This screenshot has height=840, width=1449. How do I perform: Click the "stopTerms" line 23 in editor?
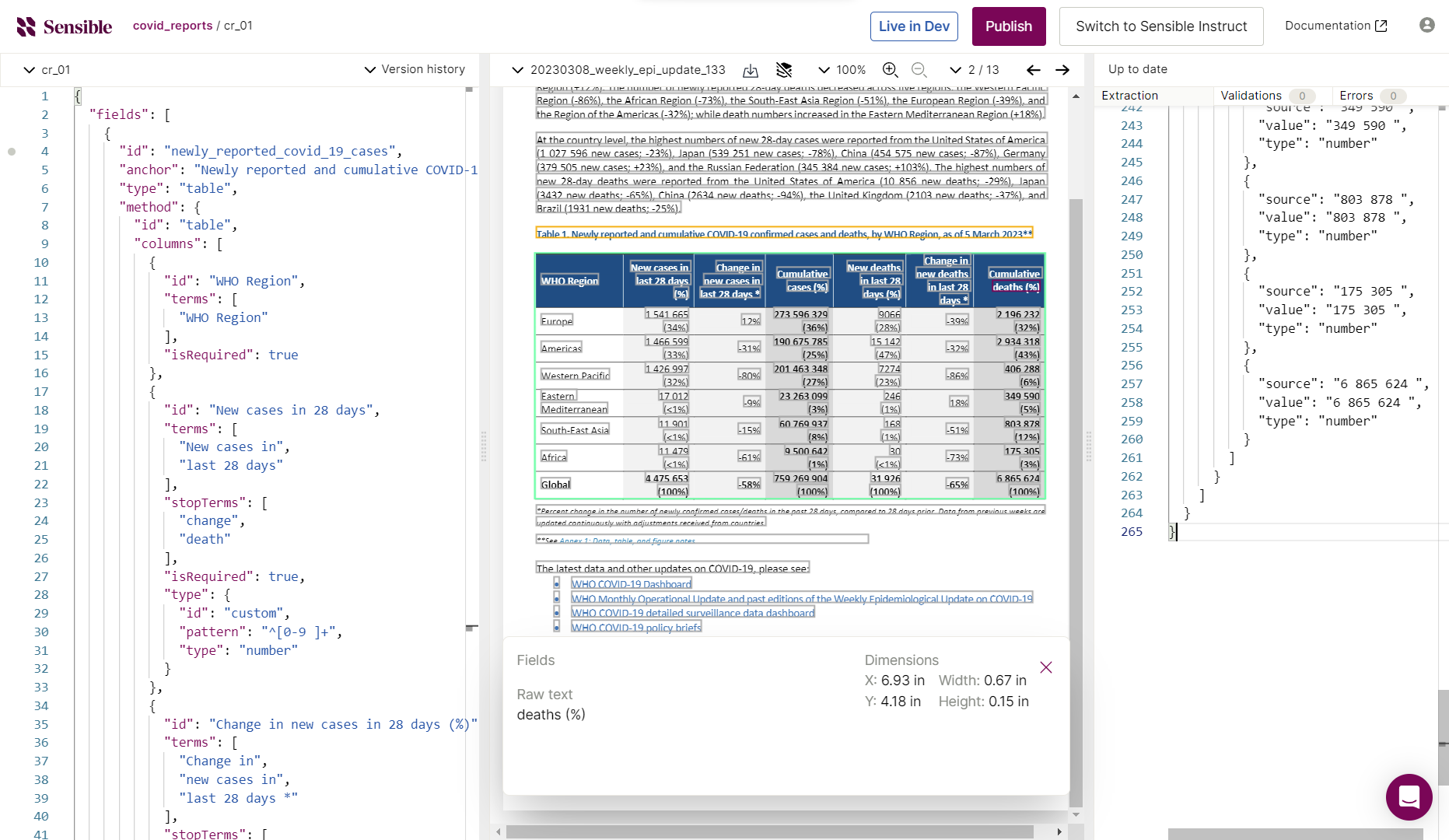point(215,502)
